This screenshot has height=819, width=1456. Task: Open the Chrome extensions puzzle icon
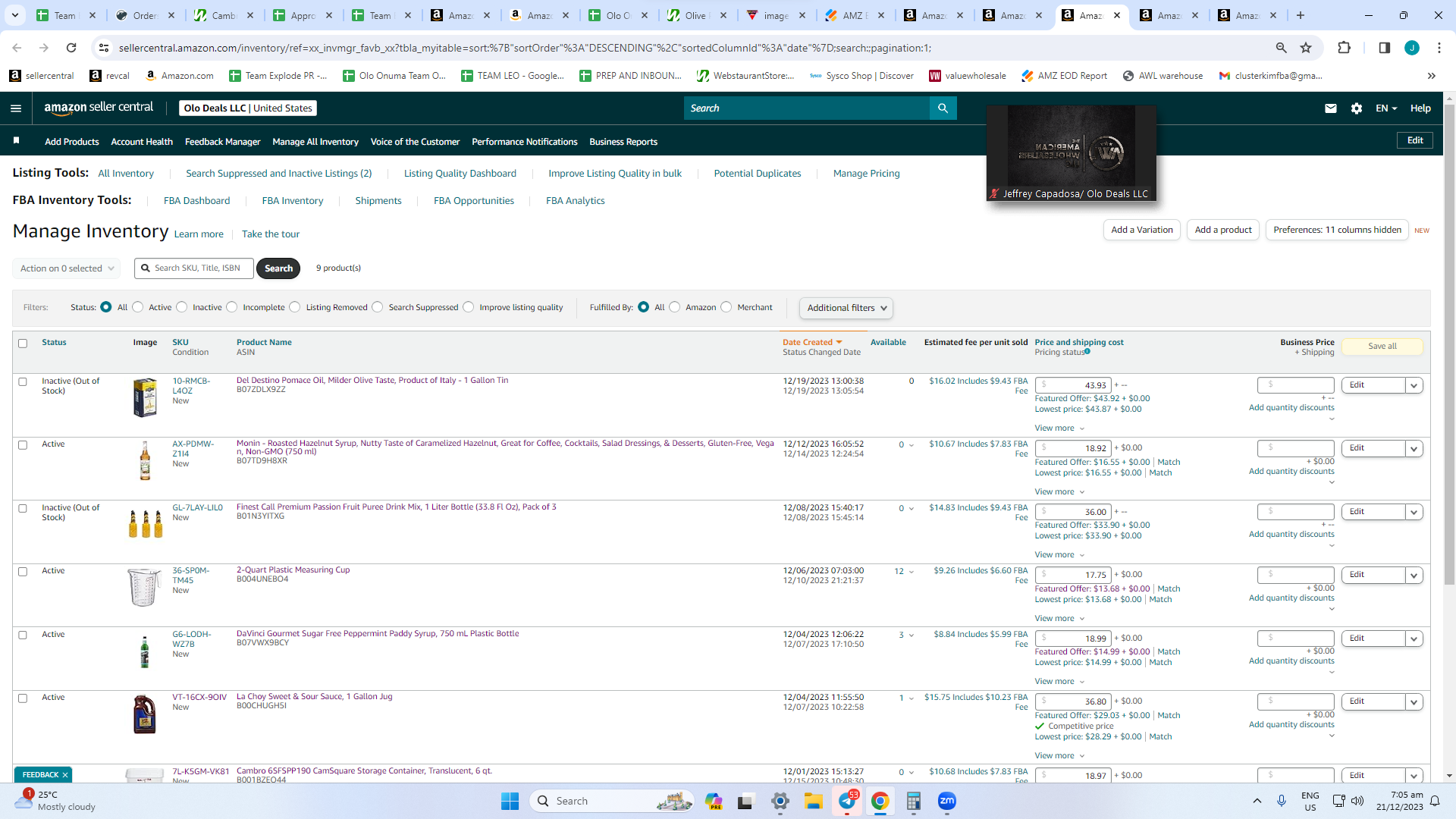click(x=1344, y=48)
